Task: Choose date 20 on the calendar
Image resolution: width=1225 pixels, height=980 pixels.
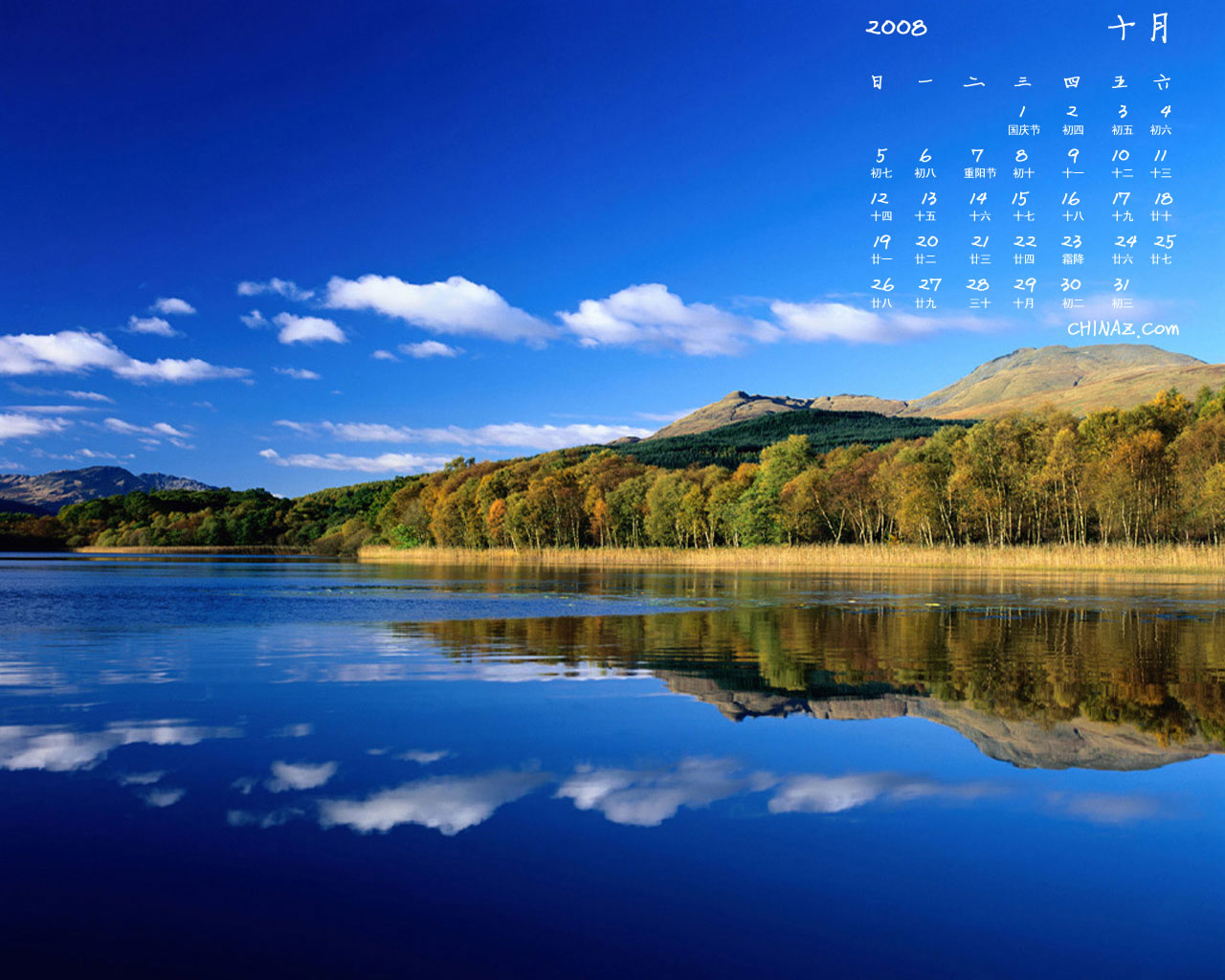Action: pyautogui.click(x=925, y=249)
